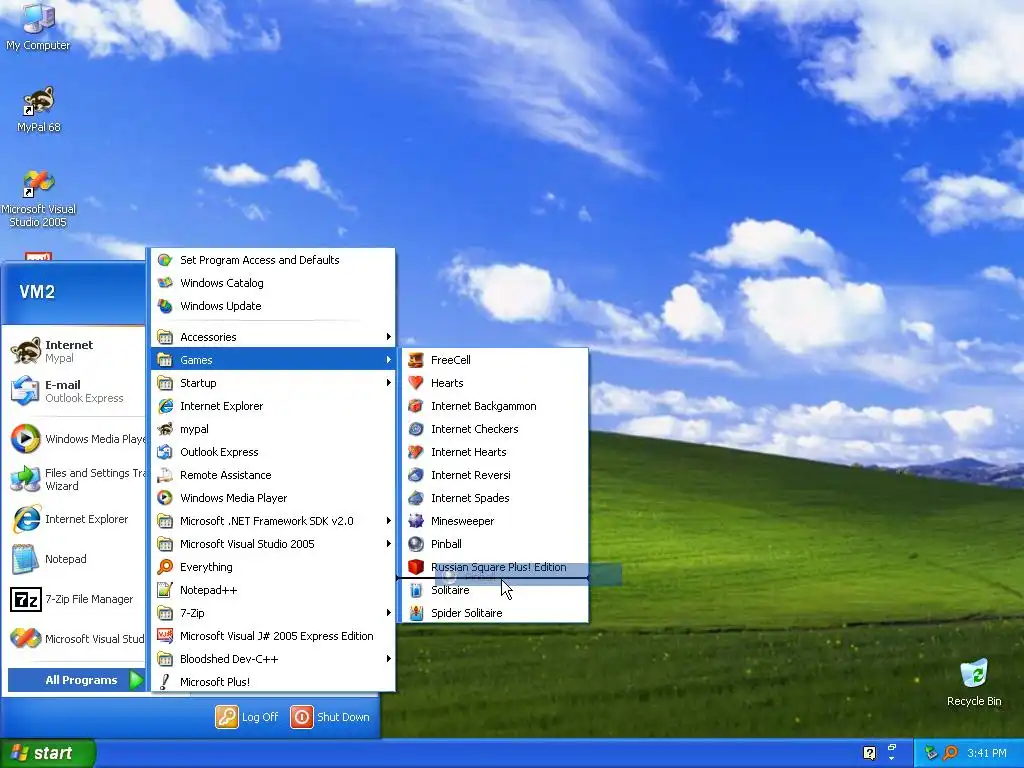
Task: Start Spider Solitaire icon
Action: point(416,613)
